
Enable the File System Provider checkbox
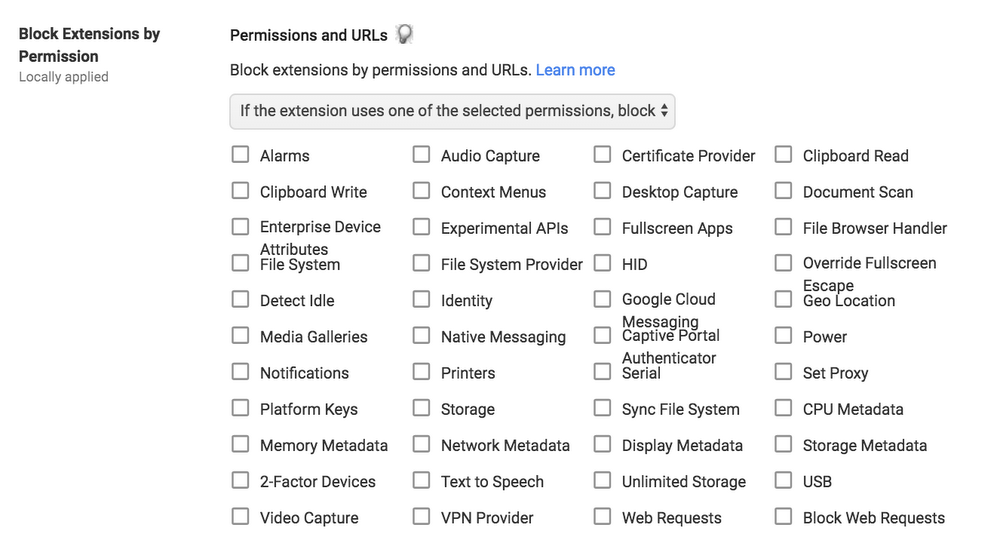421,263
